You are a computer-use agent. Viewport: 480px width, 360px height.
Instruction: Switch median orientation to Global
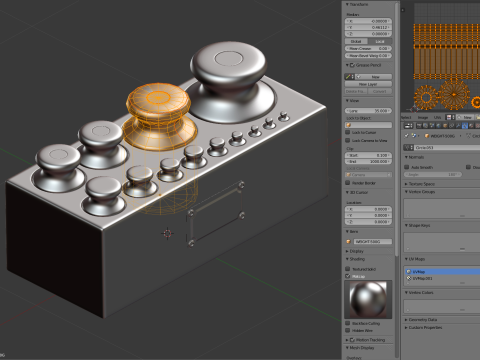(356, 41)
